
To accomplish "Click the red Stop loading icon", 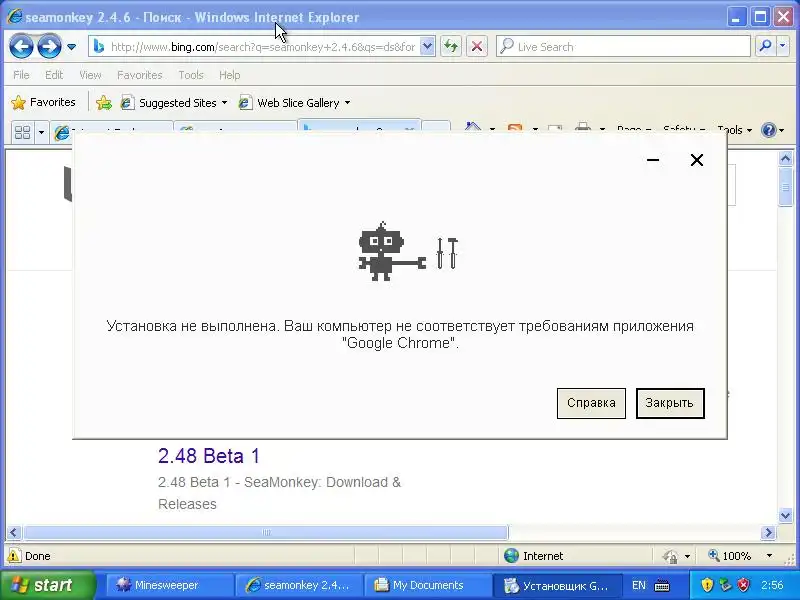I will (477, 47).
